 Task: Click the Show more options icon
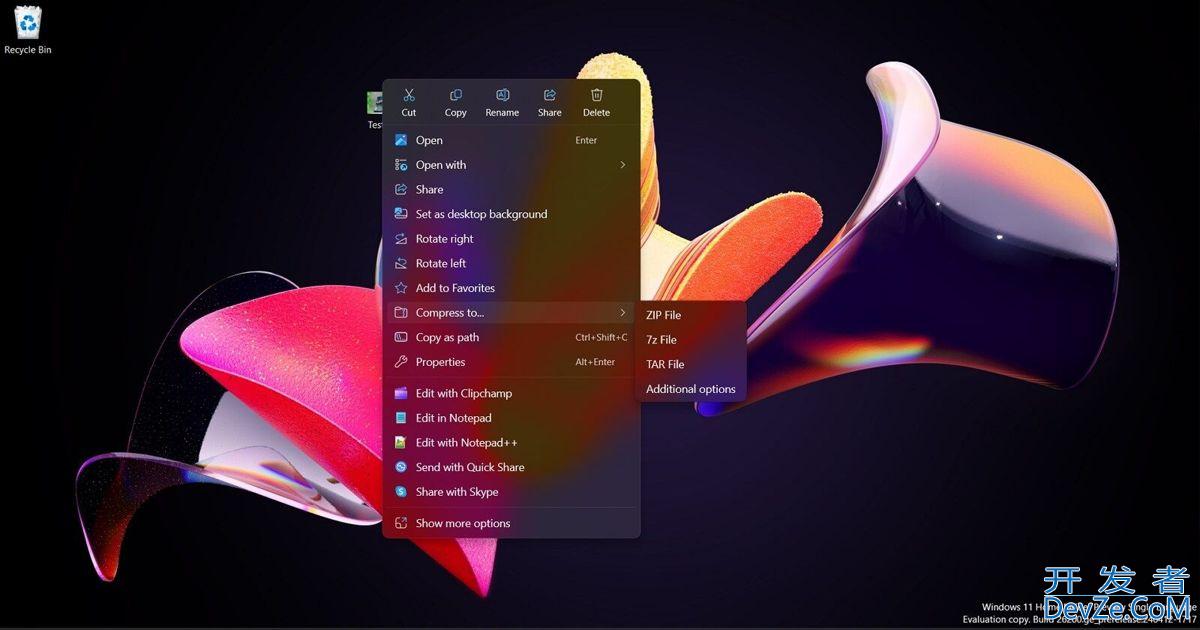[x=401, y=523]
